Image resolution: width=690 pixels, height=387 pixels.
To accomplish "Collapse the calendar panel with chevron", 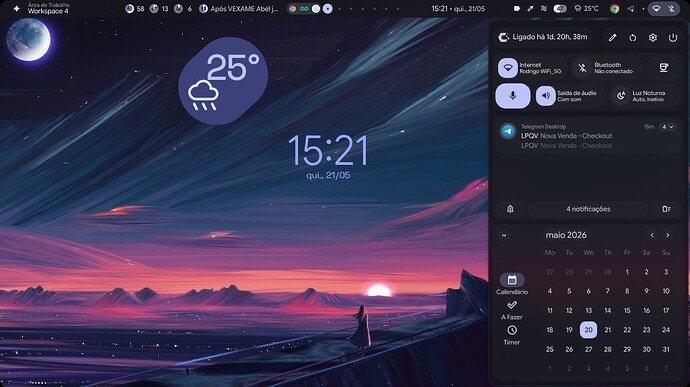I will point(504,236).
